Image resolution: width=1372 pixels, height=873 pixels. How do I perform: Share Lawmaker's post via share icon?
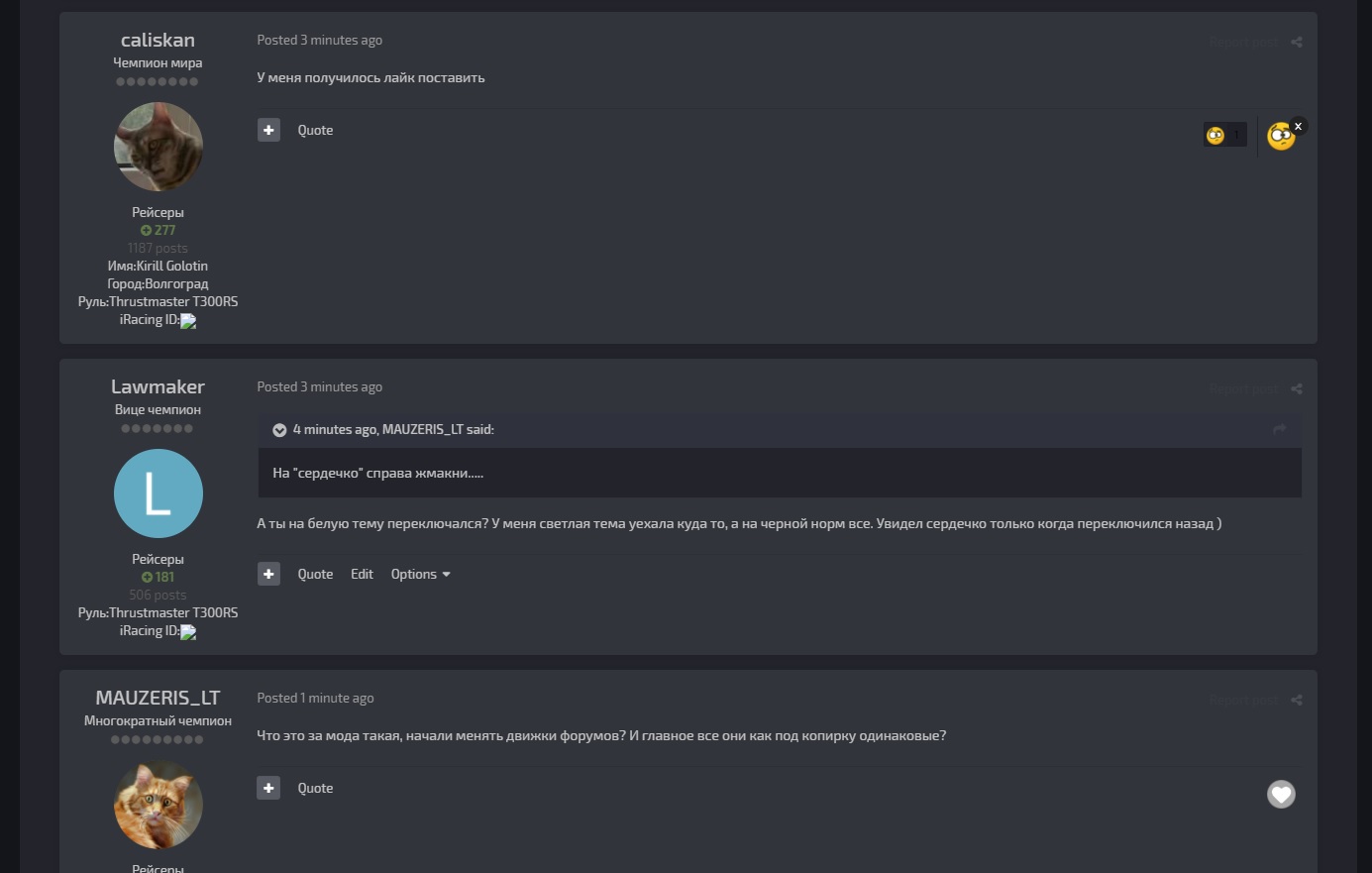(1297, 388)
